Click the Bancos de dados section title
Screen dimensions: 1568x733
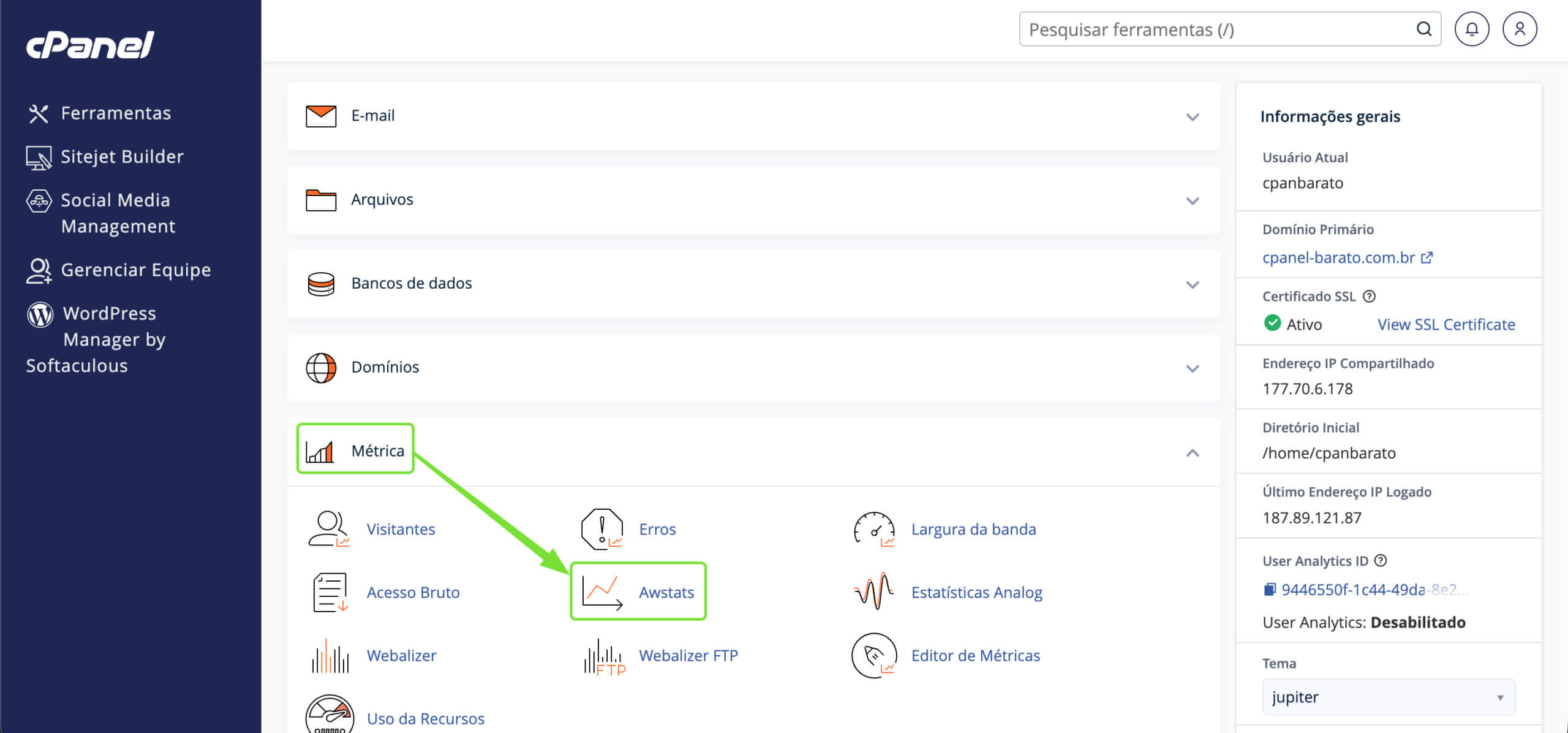(412, 283)
